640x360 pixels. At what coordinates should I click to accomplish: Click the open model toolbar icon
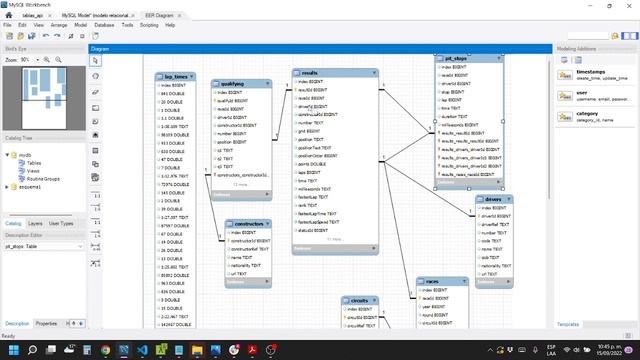(x=20, y=36)
